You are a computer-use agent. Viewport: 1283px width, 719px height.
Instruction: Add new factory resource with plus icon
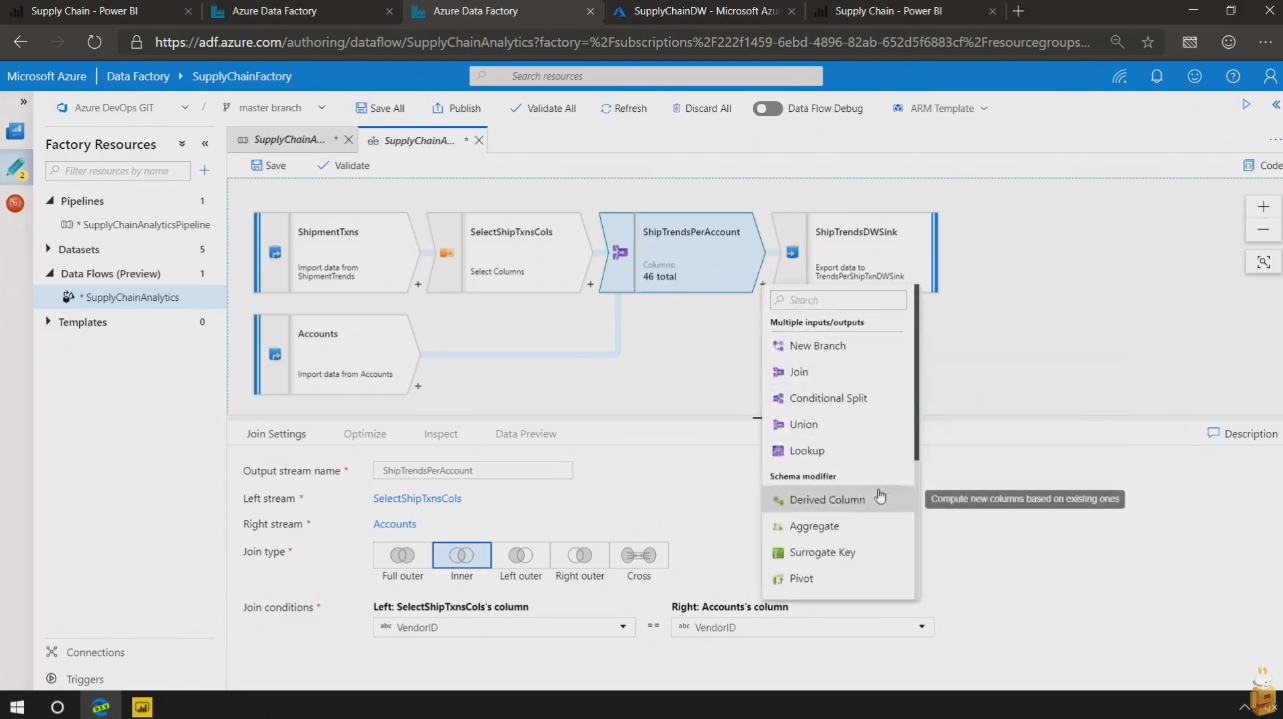(x=204, y=171)
